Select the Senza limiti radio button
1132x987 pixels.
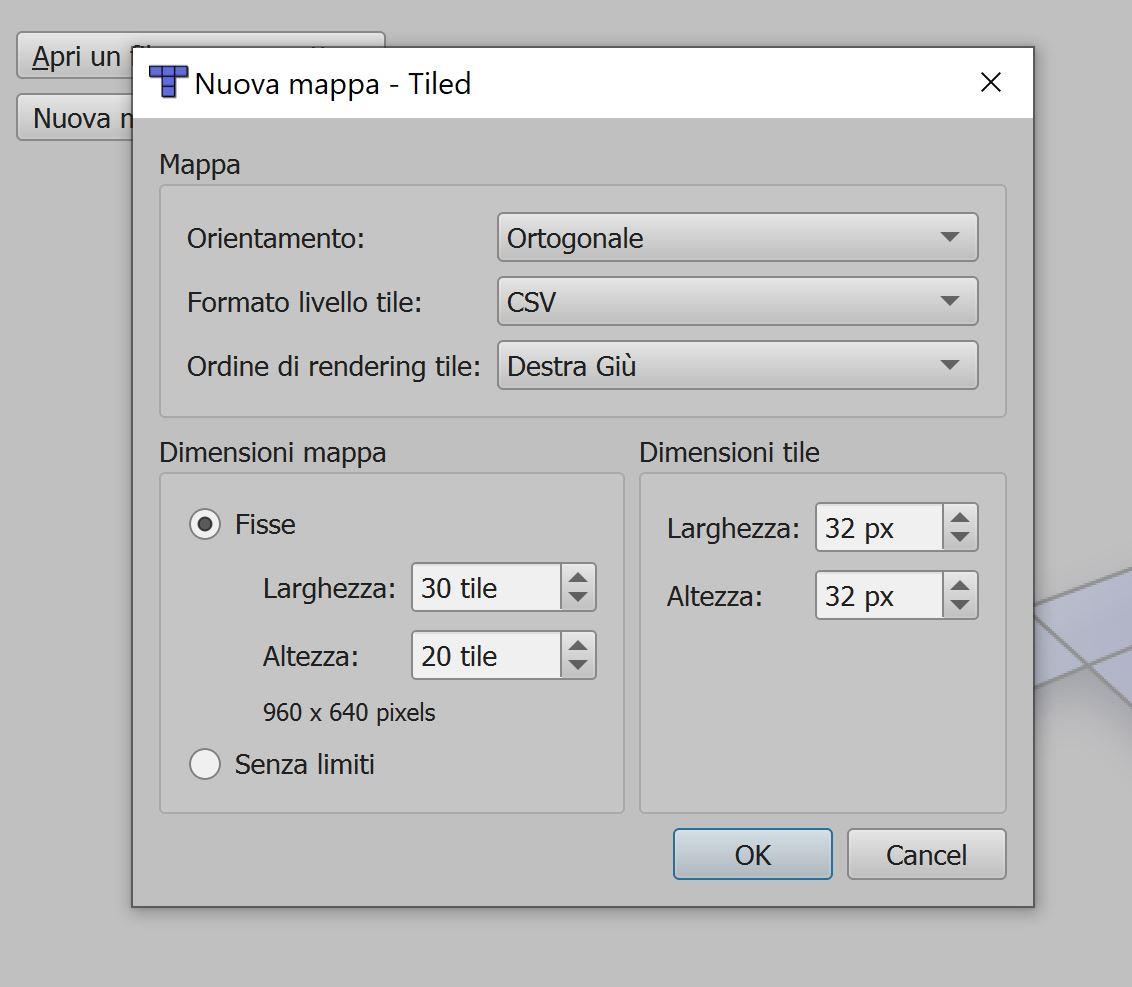pos(205,764)
